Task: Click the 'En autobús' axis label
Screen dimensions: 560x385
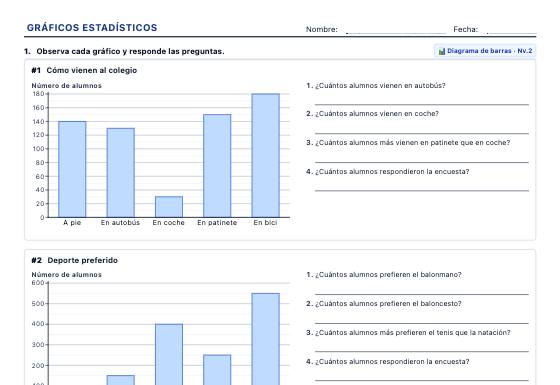Action: (x=120, y=222)
